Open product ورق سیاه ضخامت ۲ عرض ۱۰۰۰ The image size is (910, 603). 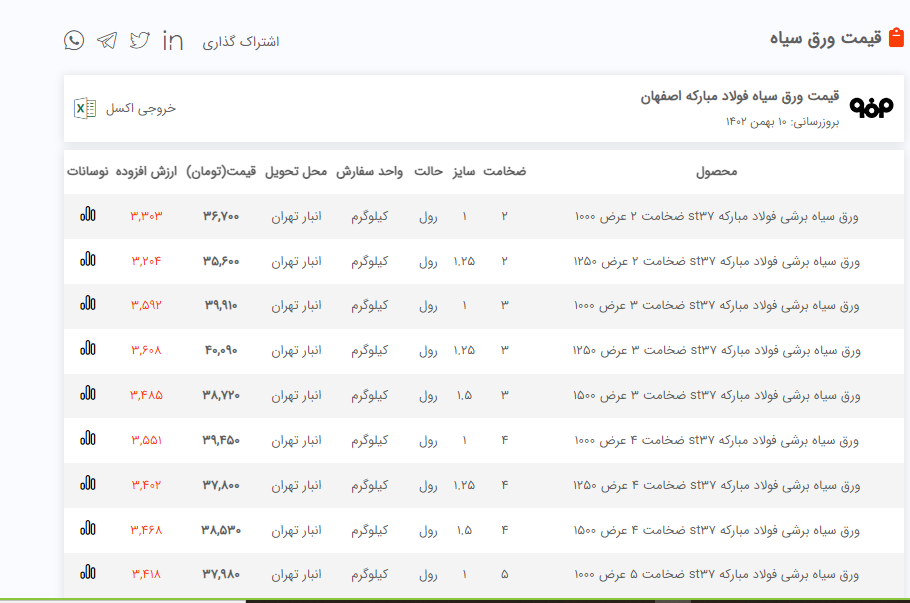pos(717,216)
